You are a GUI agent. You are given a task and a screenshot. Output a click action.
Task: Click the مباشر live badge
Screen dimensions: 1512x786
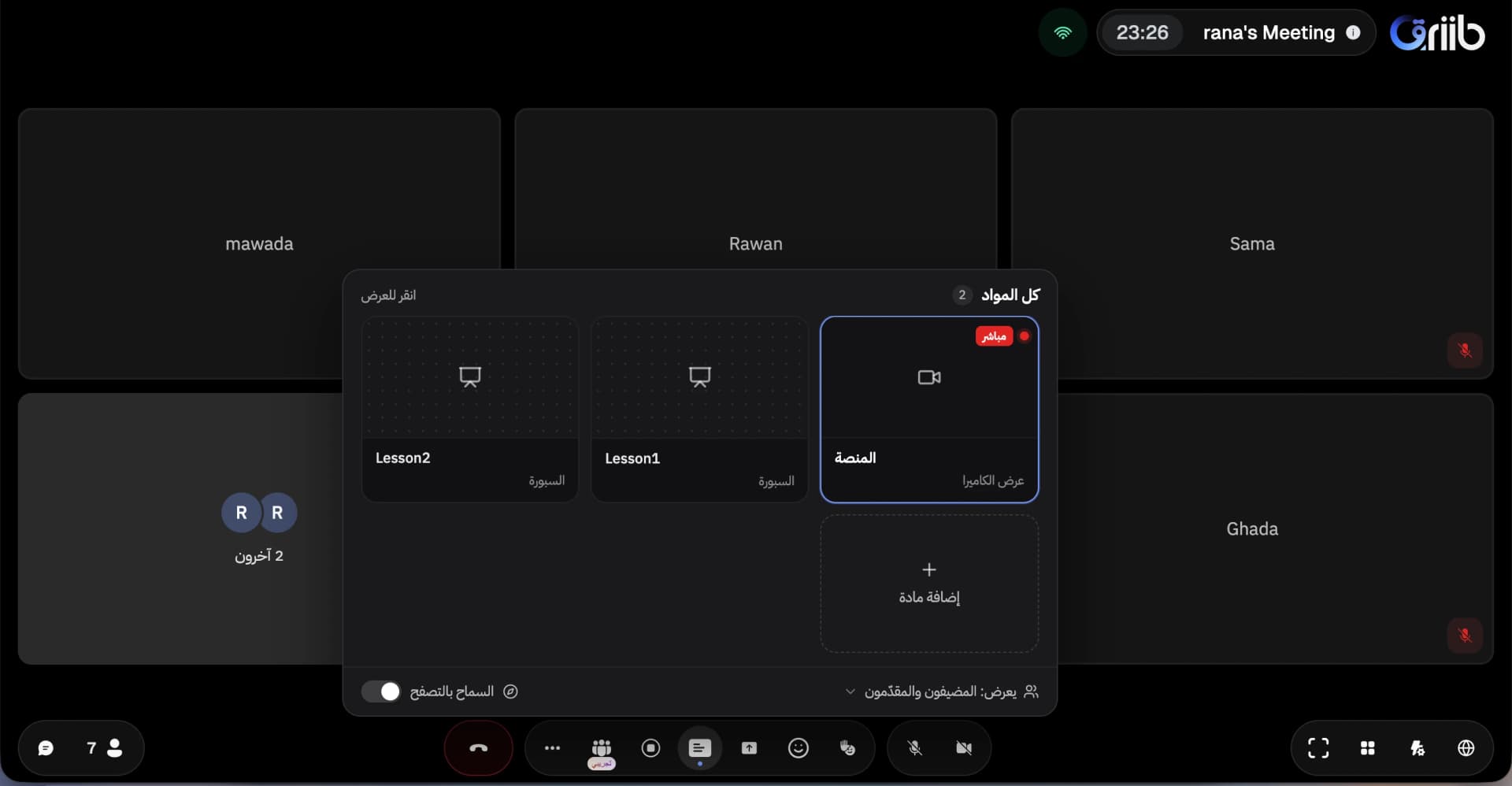994,336
